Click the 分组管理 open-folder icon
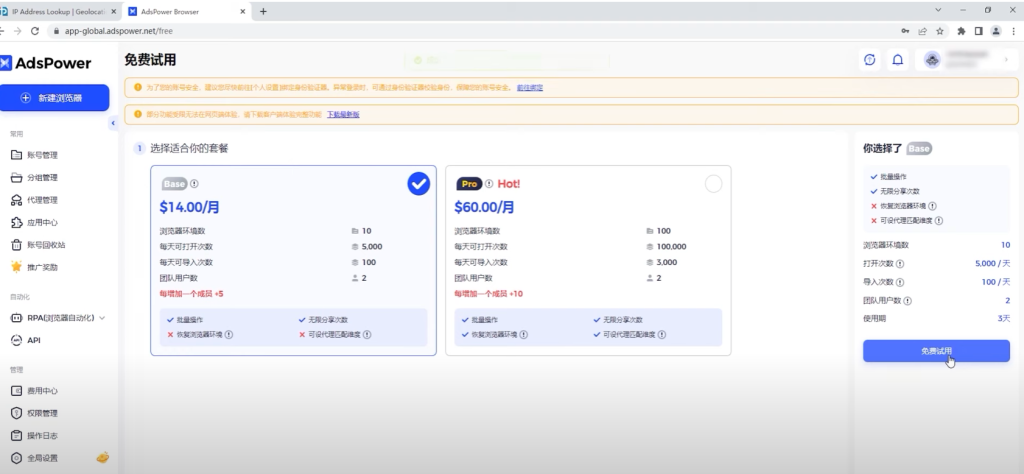 click(16, 178)
